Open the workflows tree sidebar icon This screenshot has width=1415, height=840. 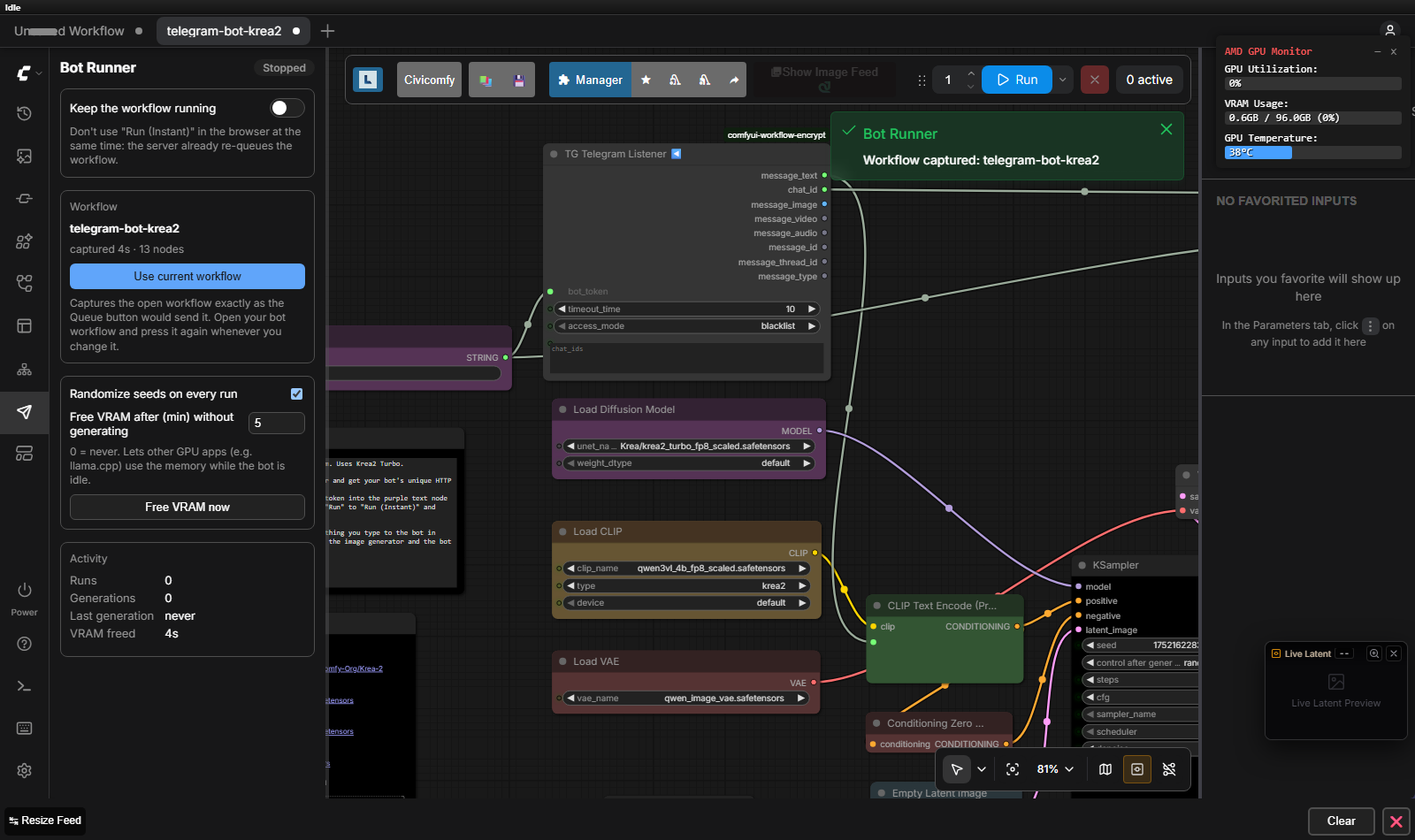24,283
